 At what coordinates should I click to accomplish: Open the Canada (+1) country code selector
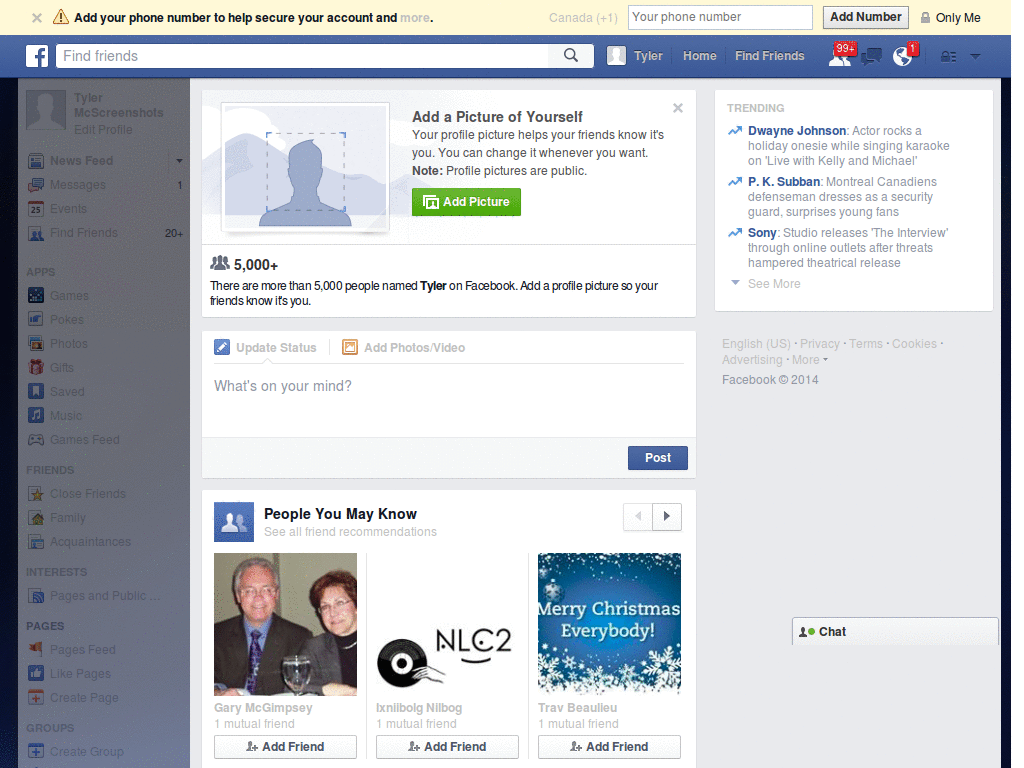tap(583, 18)
